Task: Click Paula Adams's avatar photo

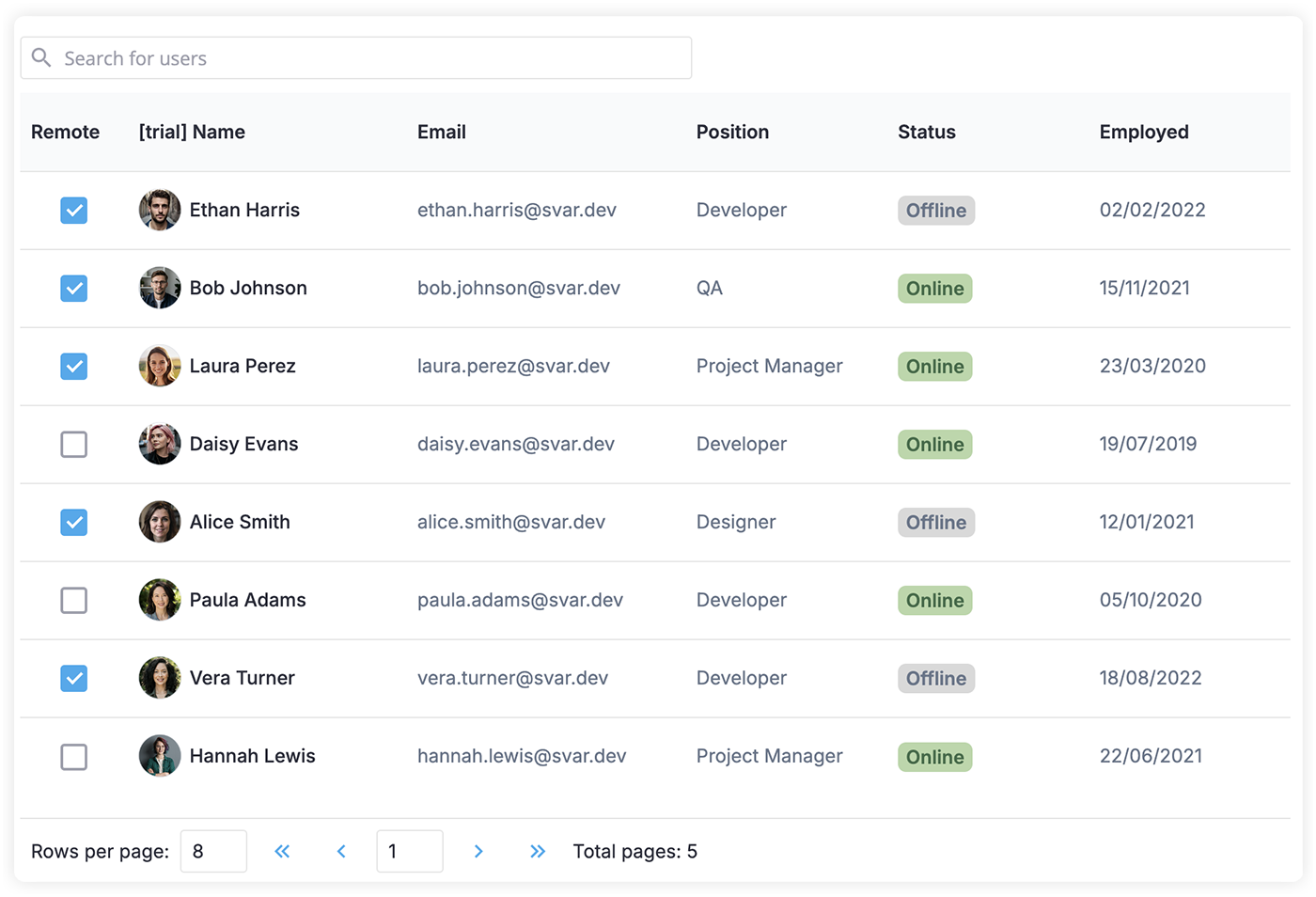Action: click(x=160, y=600)
